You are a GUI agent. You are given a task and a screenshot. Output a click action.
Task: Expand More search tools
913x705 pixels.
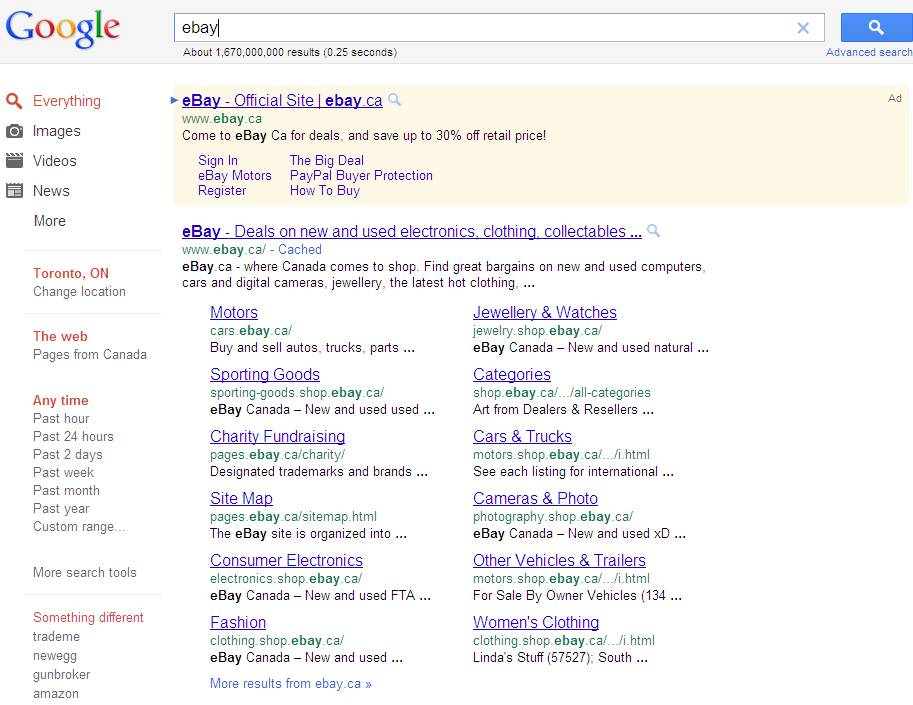coord(84,572)
